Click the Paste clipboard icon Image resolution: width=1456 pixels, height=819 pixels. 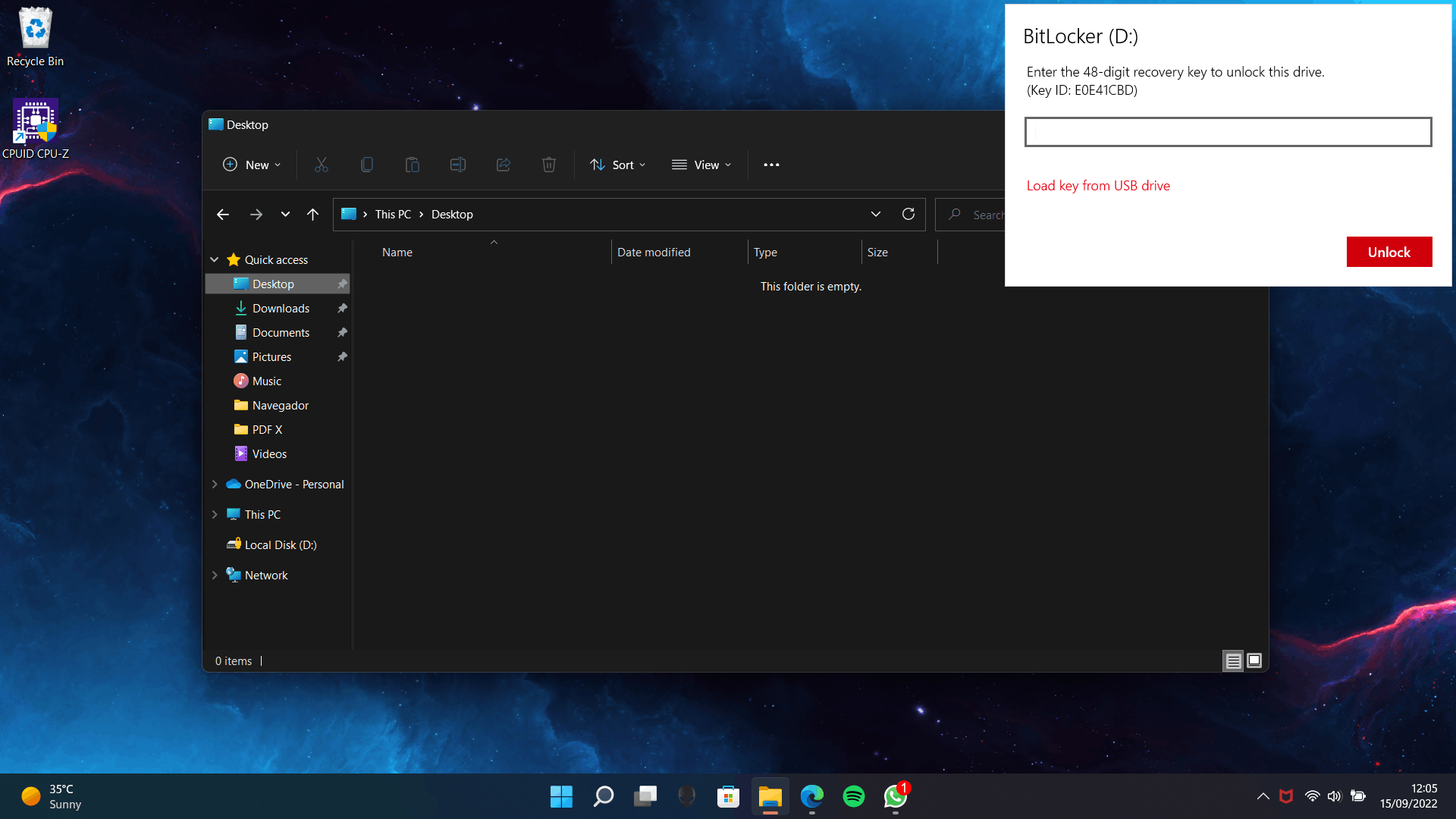coord(413,165)
